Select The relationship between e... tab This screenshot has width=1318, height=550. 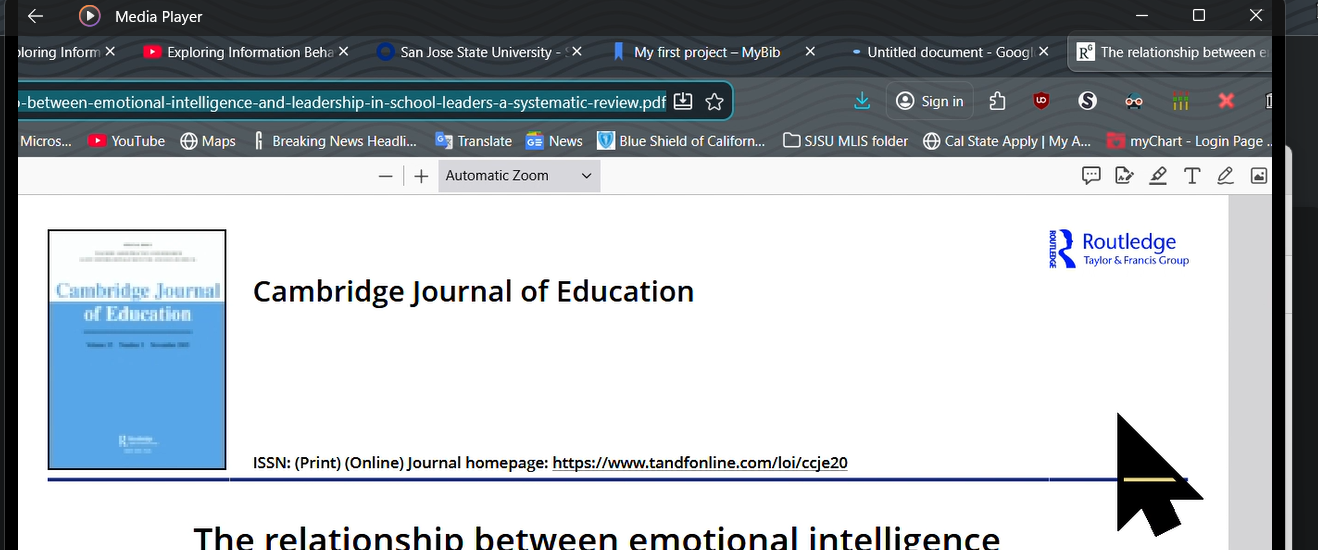pyautogui.click(x=1170, y=52)
